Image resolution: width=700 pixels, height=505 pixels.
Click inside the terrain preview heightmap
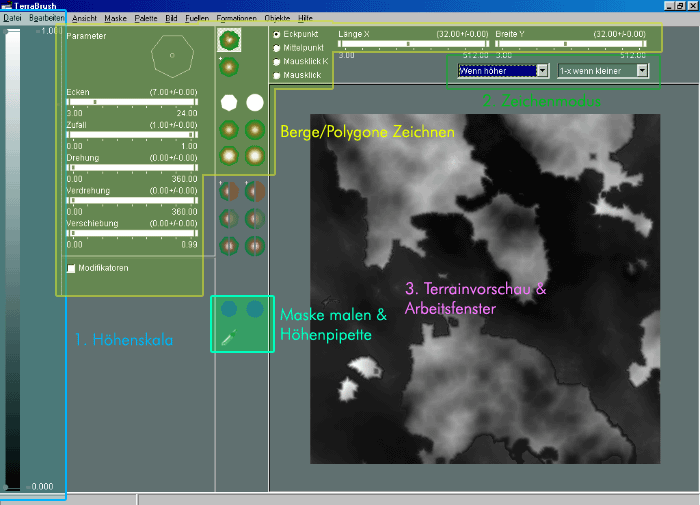click(x=485, y=290)
